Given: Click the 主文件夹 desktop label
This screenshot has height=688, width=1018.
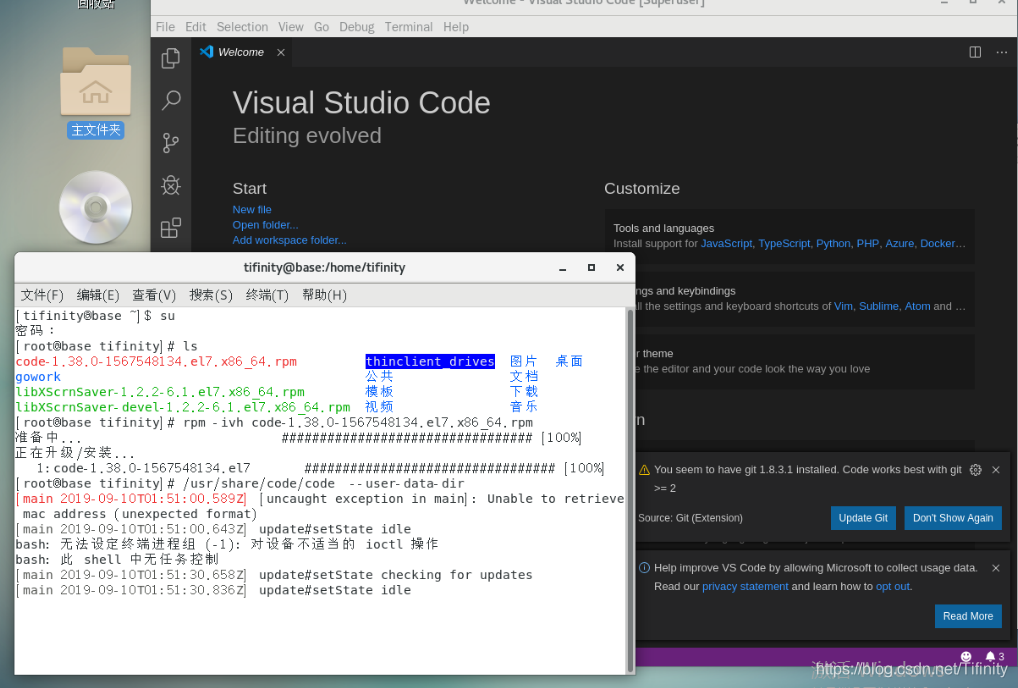Looking at the screenshot, I should (95, 130).
